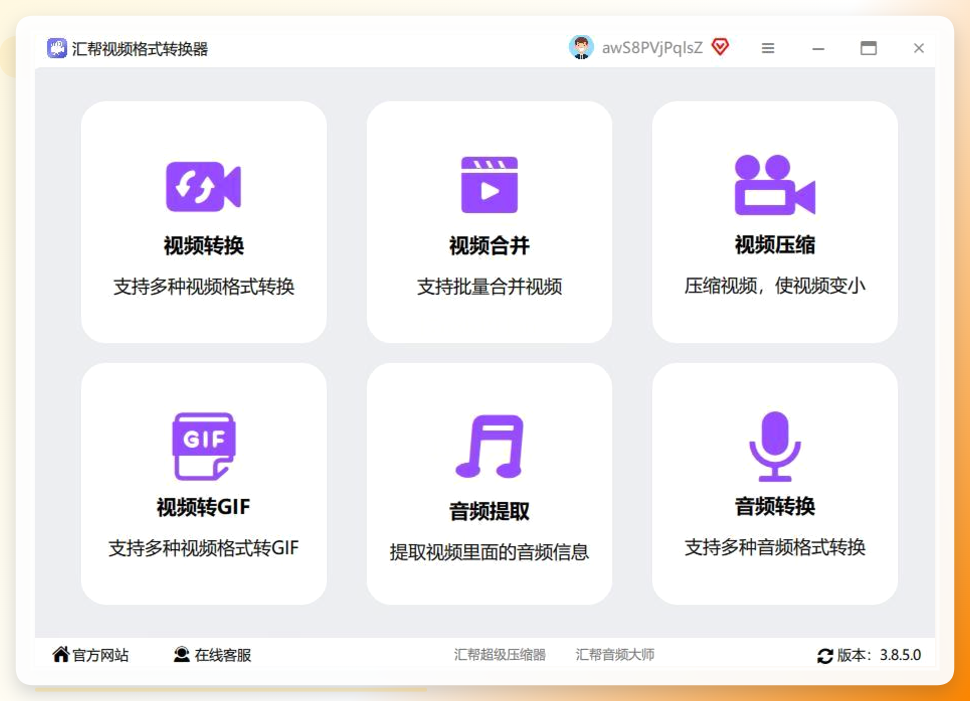970x701 pixels.
Task: Select the 音频转换 title text
Action: 775,506
